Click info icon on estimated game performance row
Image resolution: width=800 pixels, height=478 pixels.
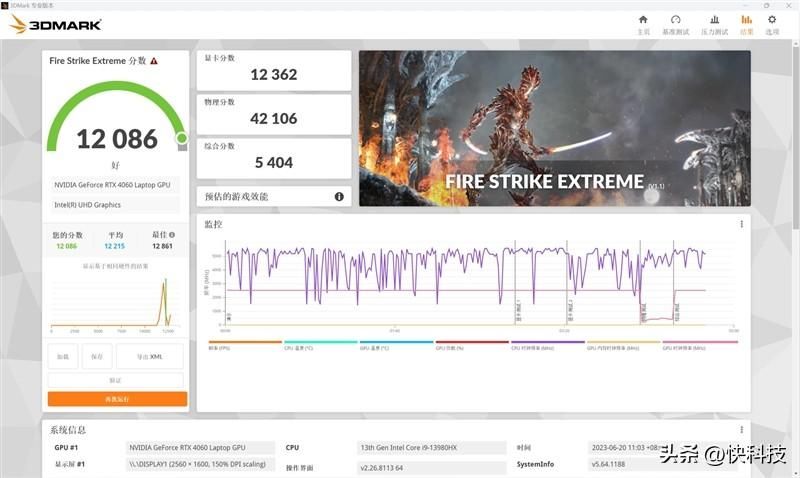339,196
